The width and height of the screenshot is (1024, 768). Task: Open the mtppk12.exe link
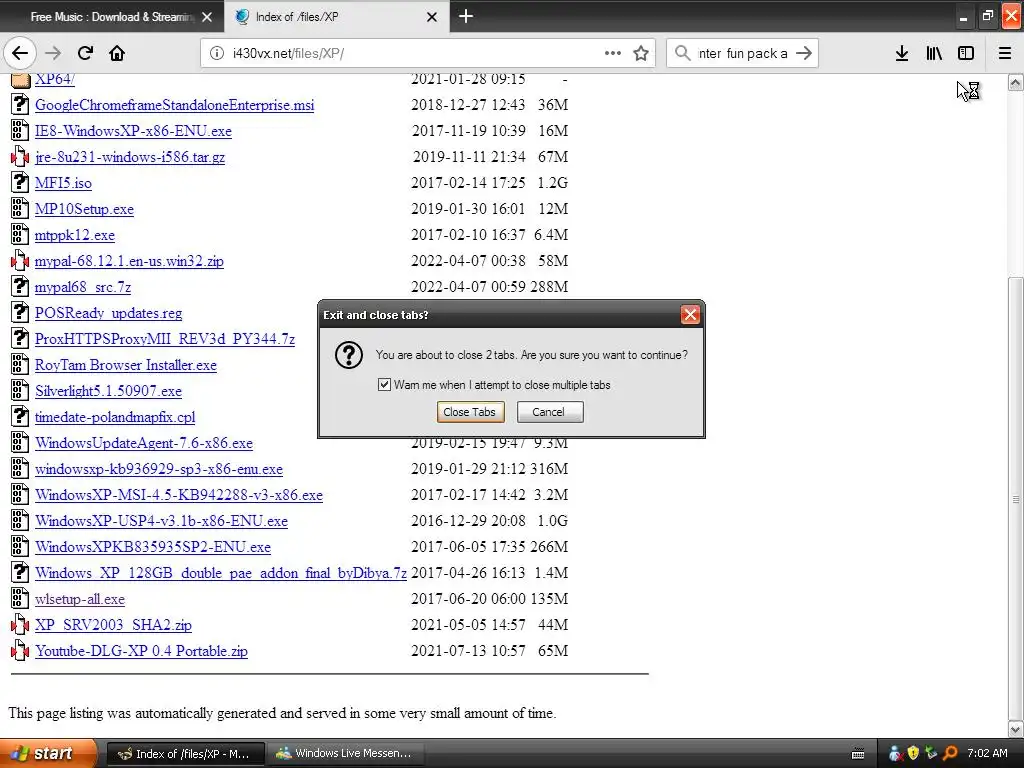click(x=75, y=235)
